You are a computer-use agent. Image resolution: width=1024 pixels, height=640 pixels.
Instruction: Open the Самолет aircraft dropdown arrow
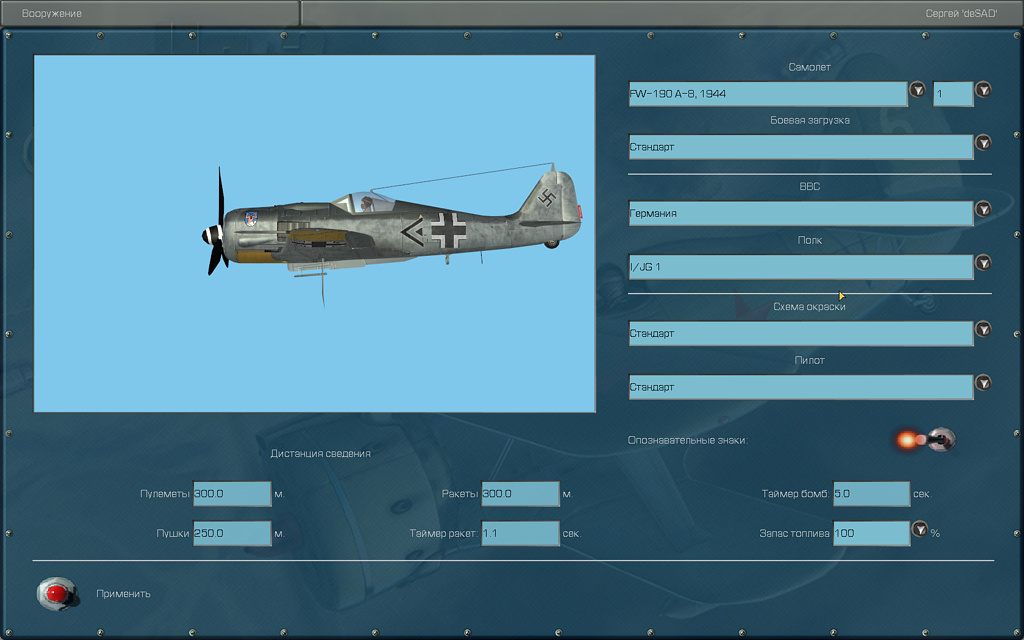917,91
